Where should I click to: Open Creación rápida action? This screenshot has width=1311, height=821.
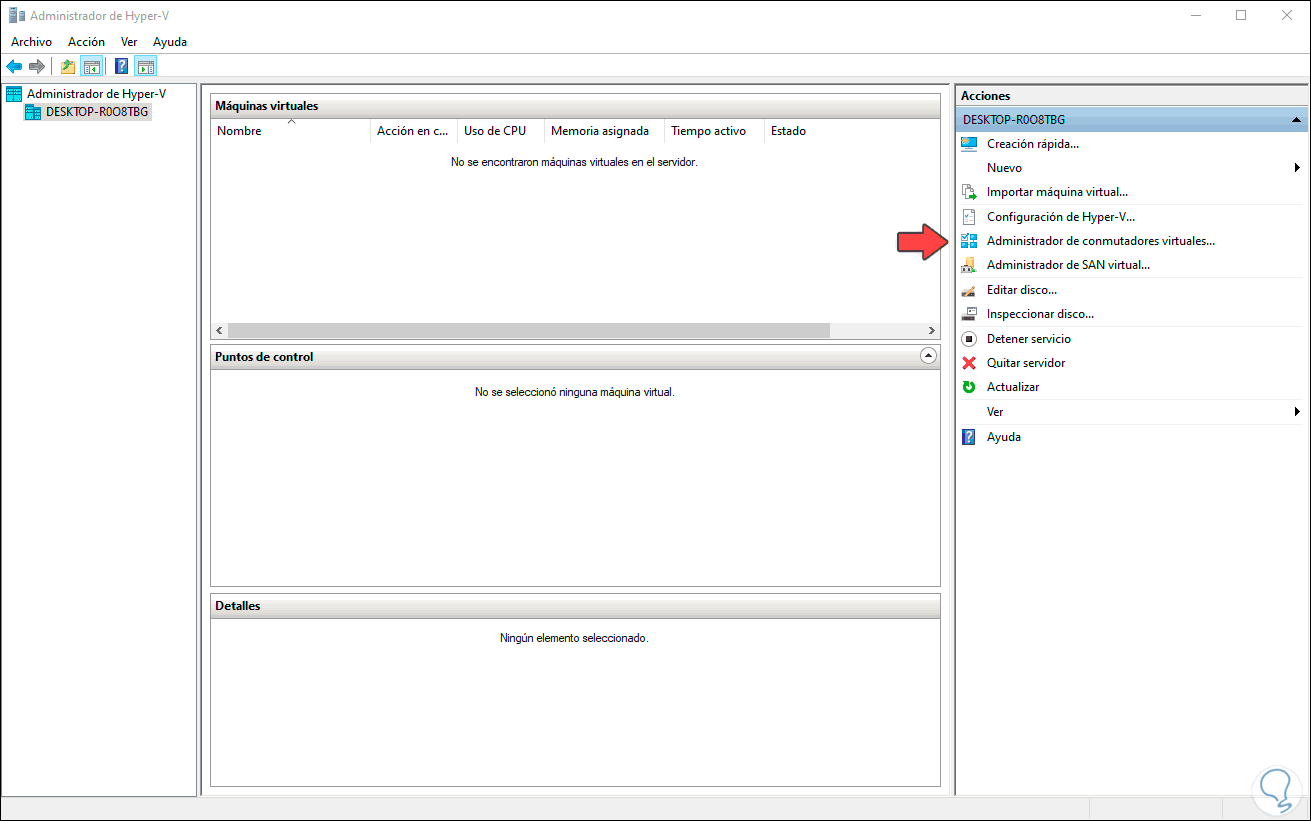point(1032,144)
